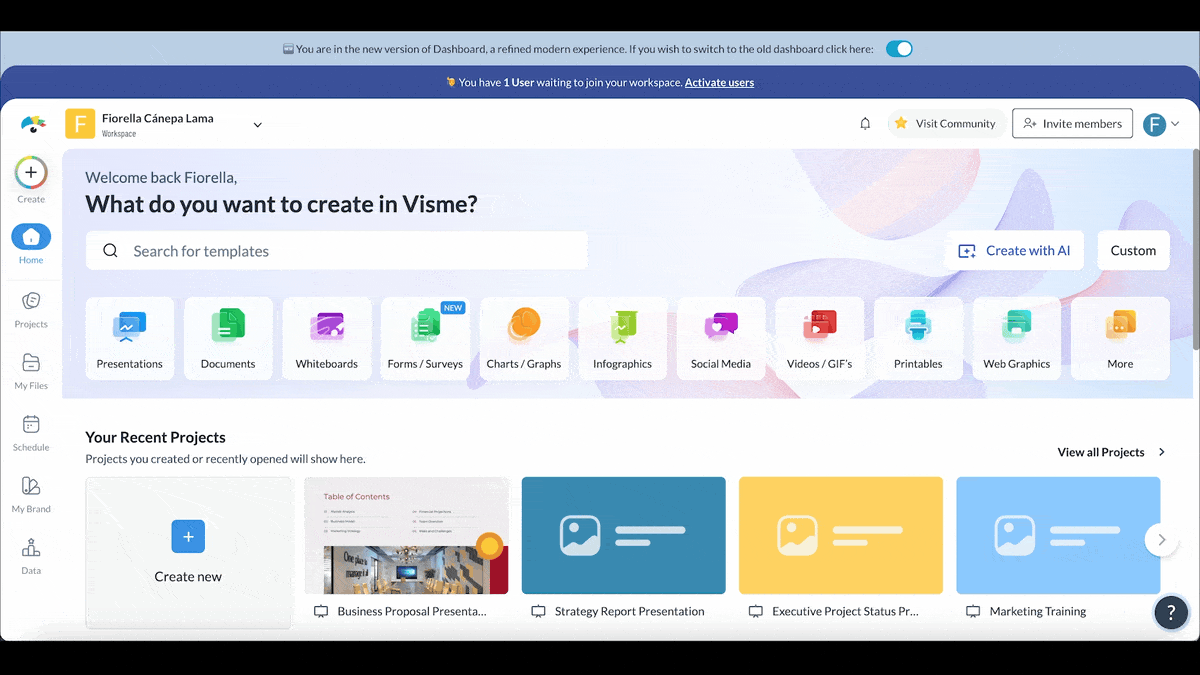Image resolution: width=1200 pixels, height=675 pixels.
Task: Open Projects in the left sidebar
Action: pyautogui.click(x=31, y=309)
